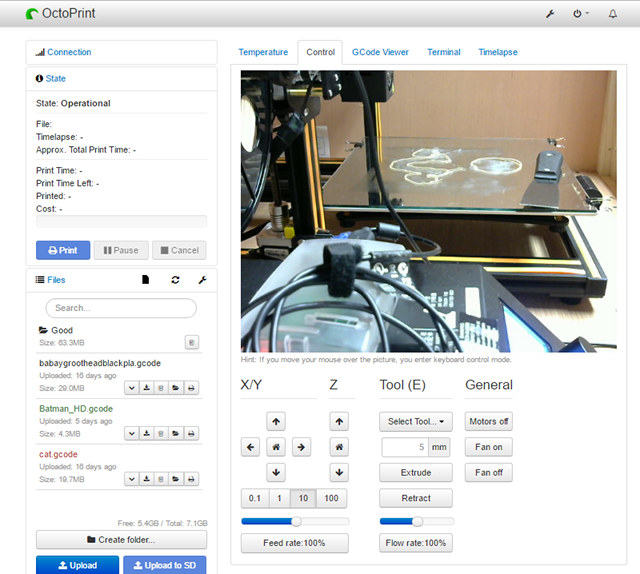Load Batman_HD.gcode file
640x574 pixels.
click(x=176, y=433)
